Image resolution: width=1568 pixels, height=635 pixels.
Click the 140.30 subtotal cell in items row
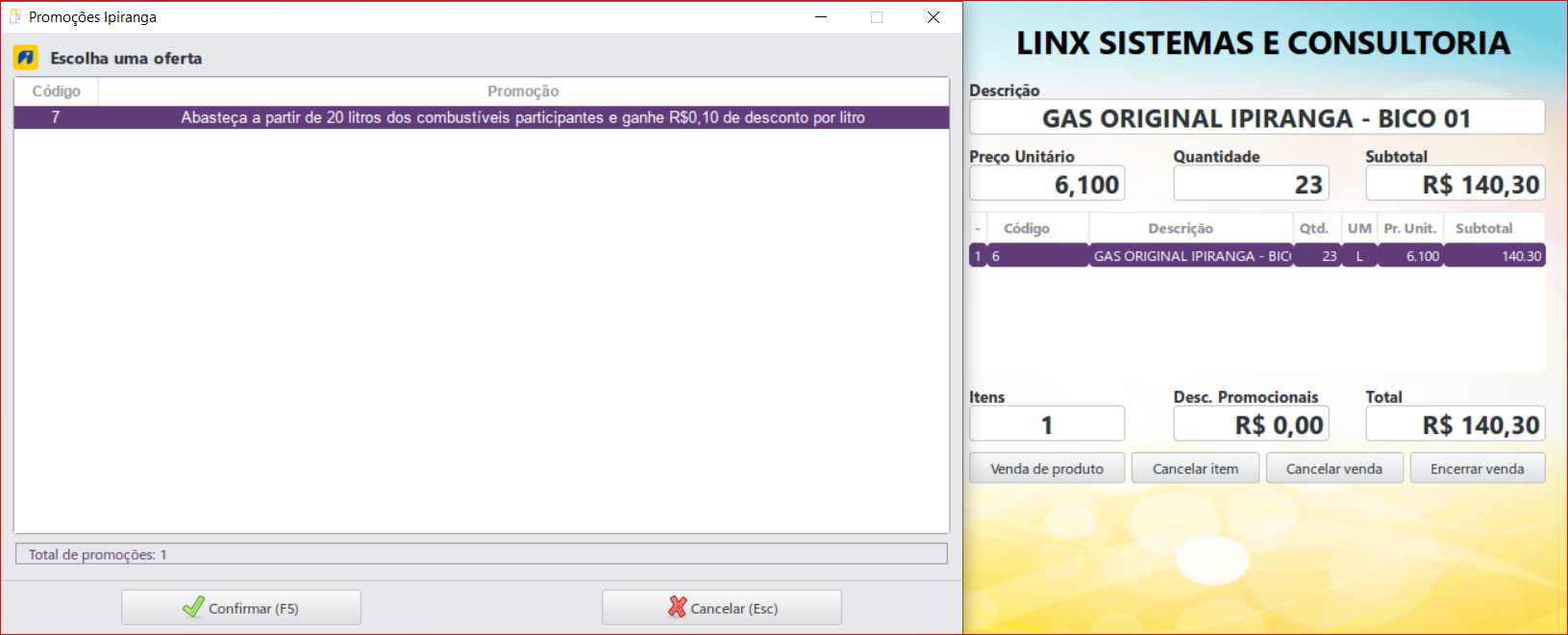click(x=1495, y=256)
